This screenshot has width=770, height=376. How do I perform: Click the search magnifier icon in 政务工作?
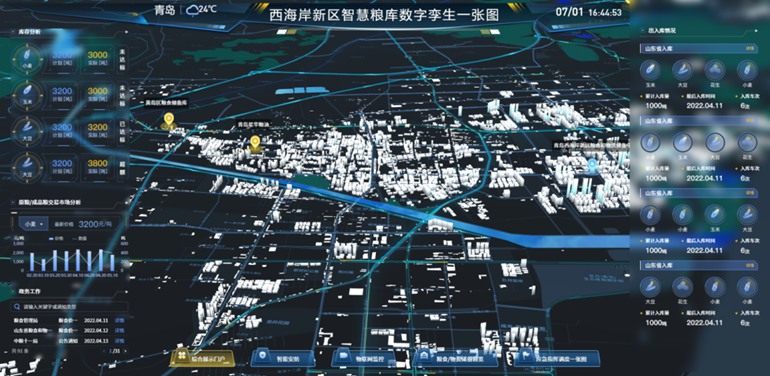pos(17,306)
